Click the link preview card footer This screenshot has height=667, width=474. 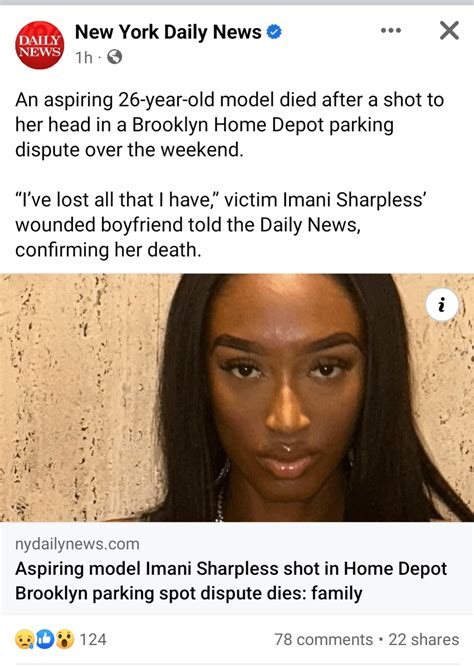237,568
